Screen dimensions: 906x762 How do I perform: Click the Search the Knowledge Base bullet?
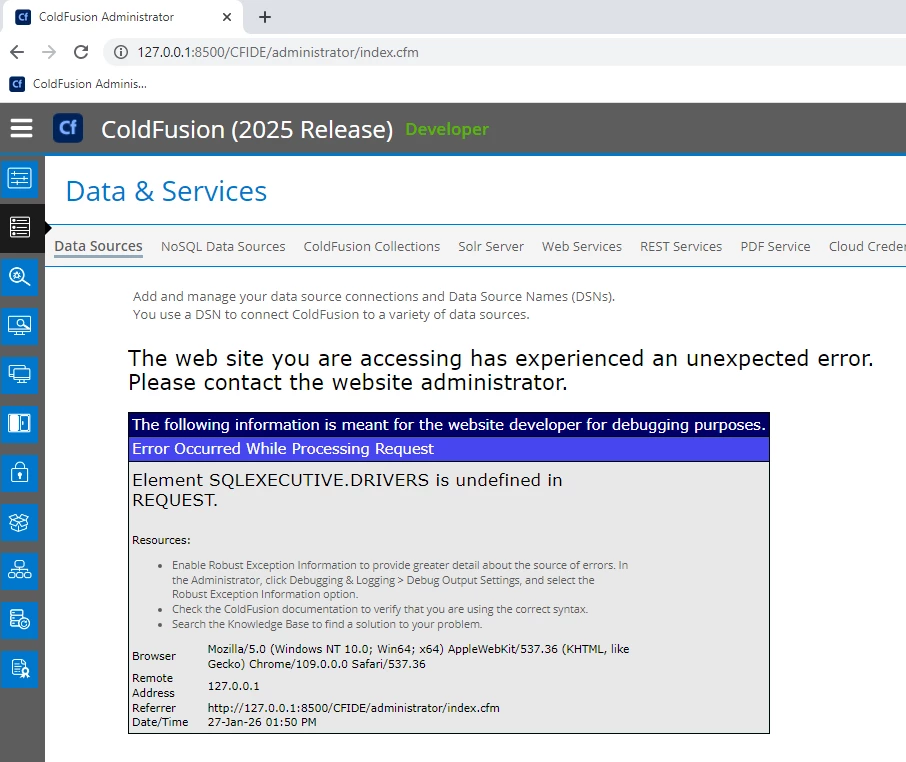coord(327,624)
